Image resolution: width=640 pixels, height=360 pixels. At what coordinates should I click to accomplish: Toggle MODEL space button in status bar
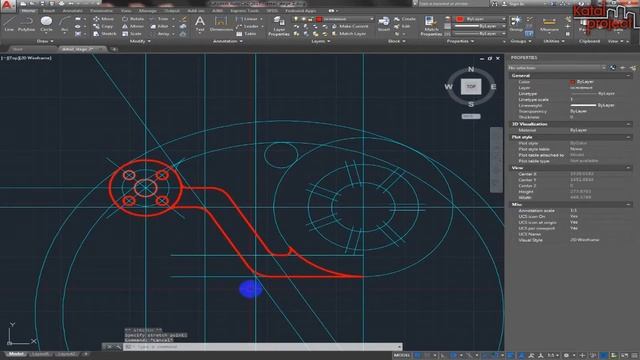[401, 355]
